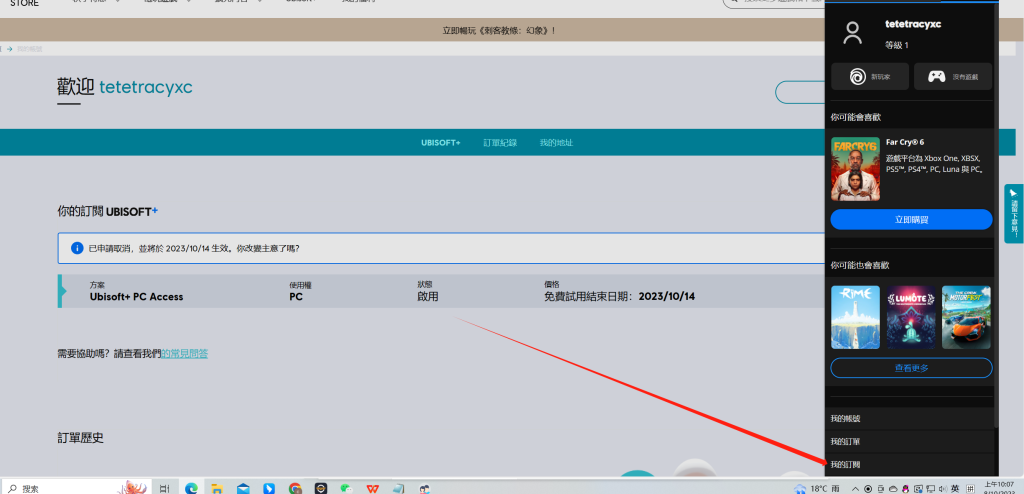The height and width of the screenshot is (494, 1024).
Task: Open Microsoft Edge from the taskbar
Action: click(x=191, y=488)
